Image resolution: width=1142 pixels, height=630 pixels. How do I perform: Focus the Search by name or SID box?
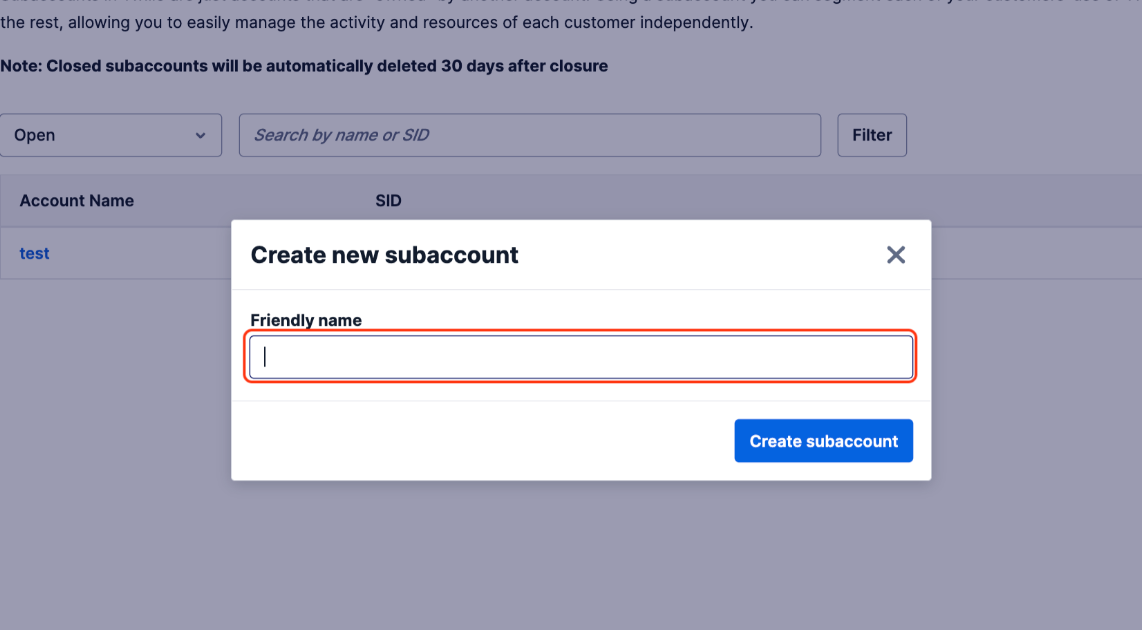pos(529,135)
